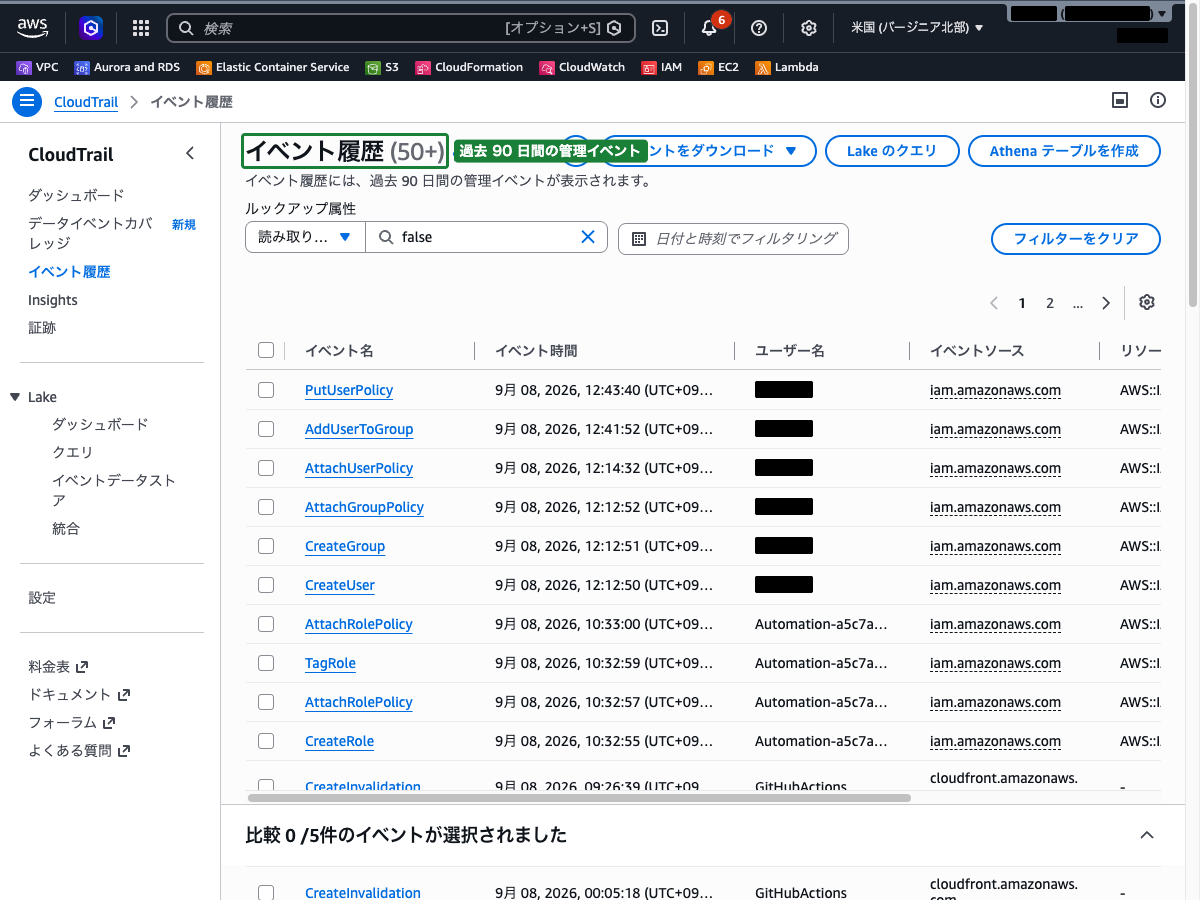Open console settings gear in top bar
Viewport: 1200px width, 900px height.
tap(809, 28)
